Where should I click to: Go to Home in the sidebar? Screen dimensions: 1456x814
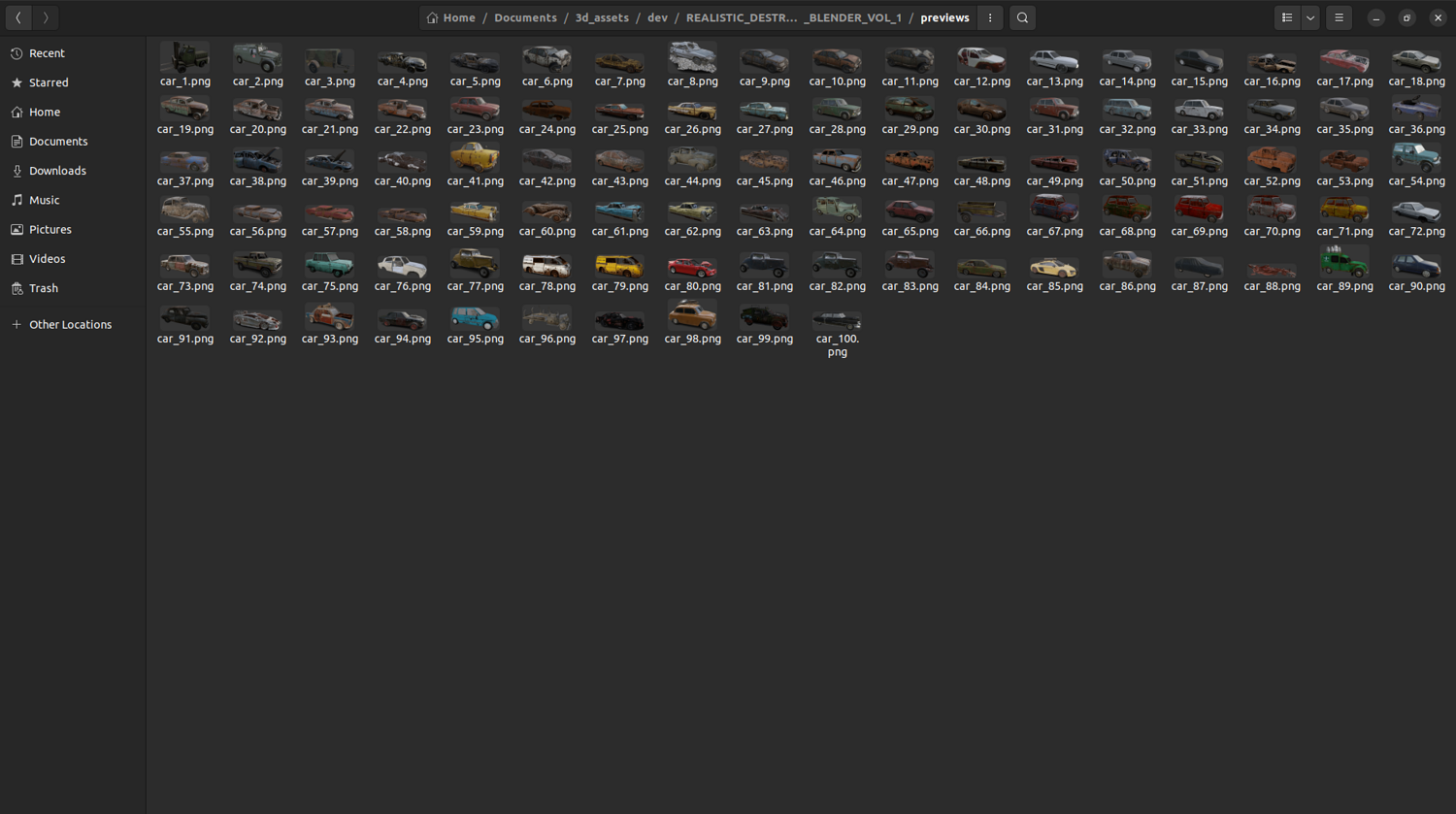click(73, 112)
